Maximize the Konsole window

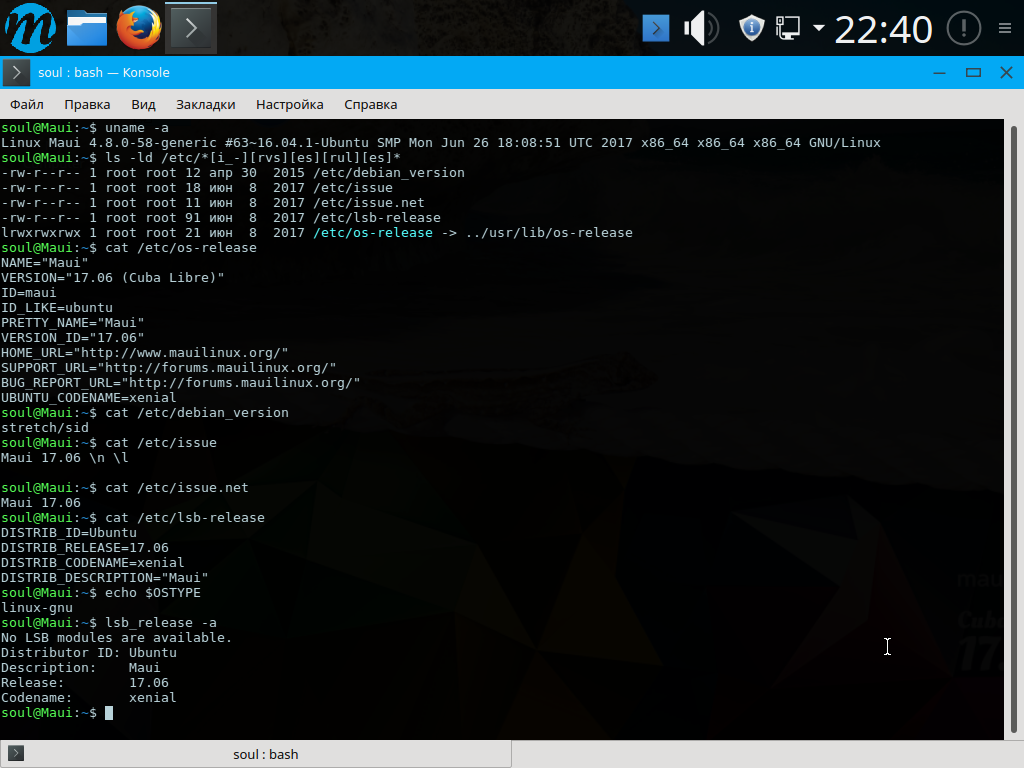(x=973, y=72)
